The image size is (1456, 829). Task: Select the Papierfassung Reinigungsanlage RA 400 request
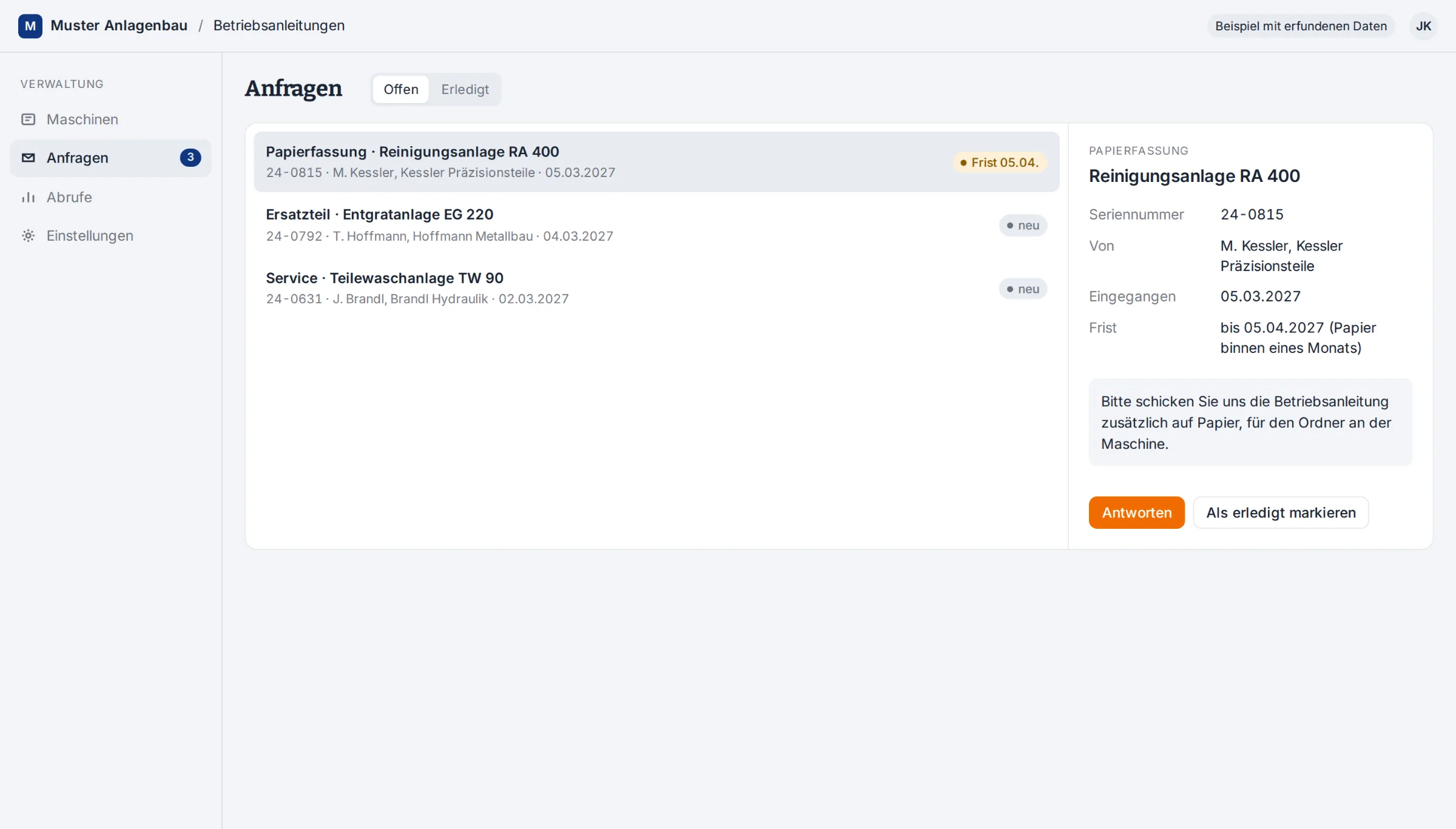(x=656, y=162)
